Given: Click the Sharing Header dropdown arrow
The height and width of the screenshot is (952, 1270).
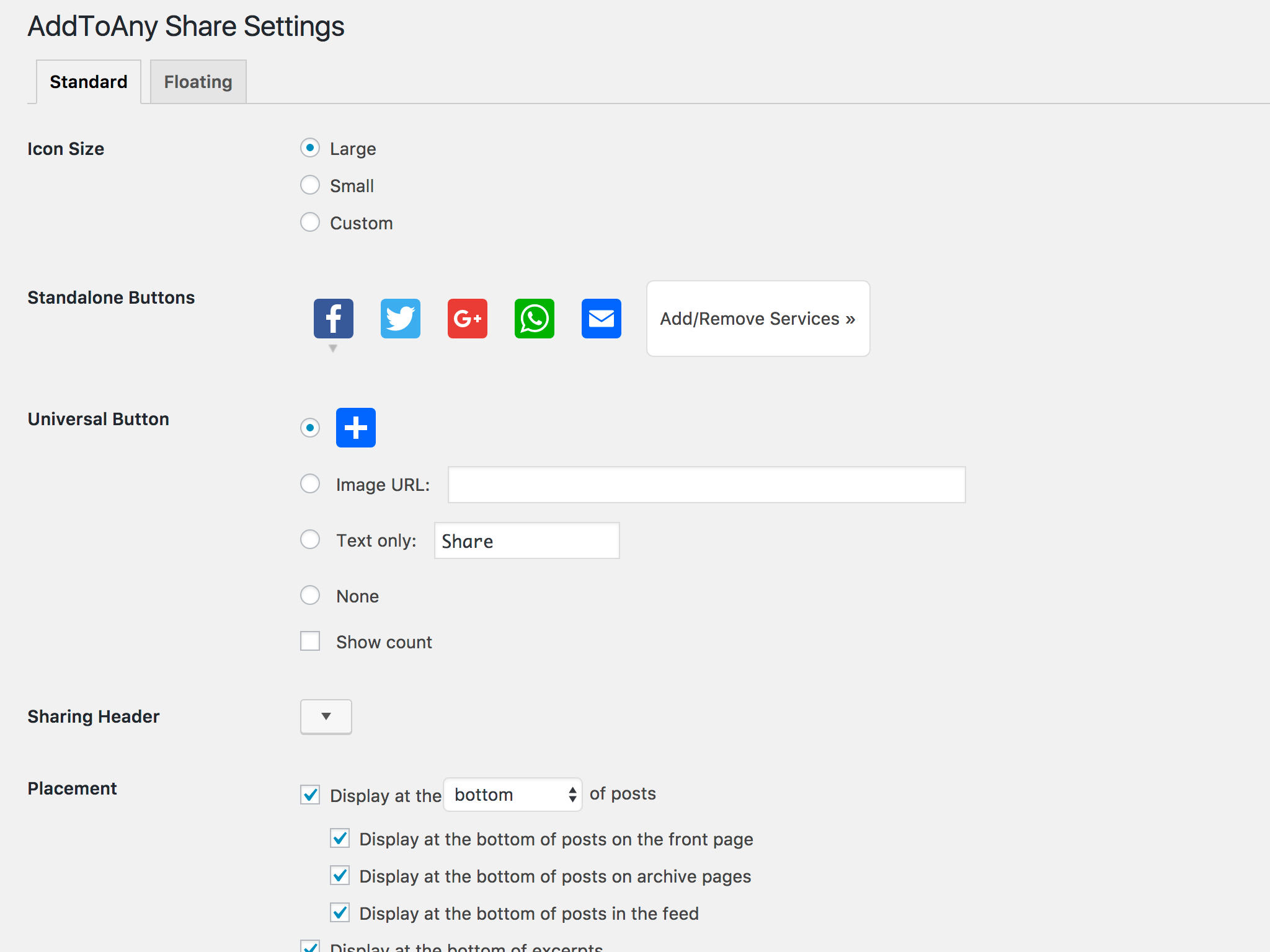Looking at the screenshot, I should (x=326, y=715).
